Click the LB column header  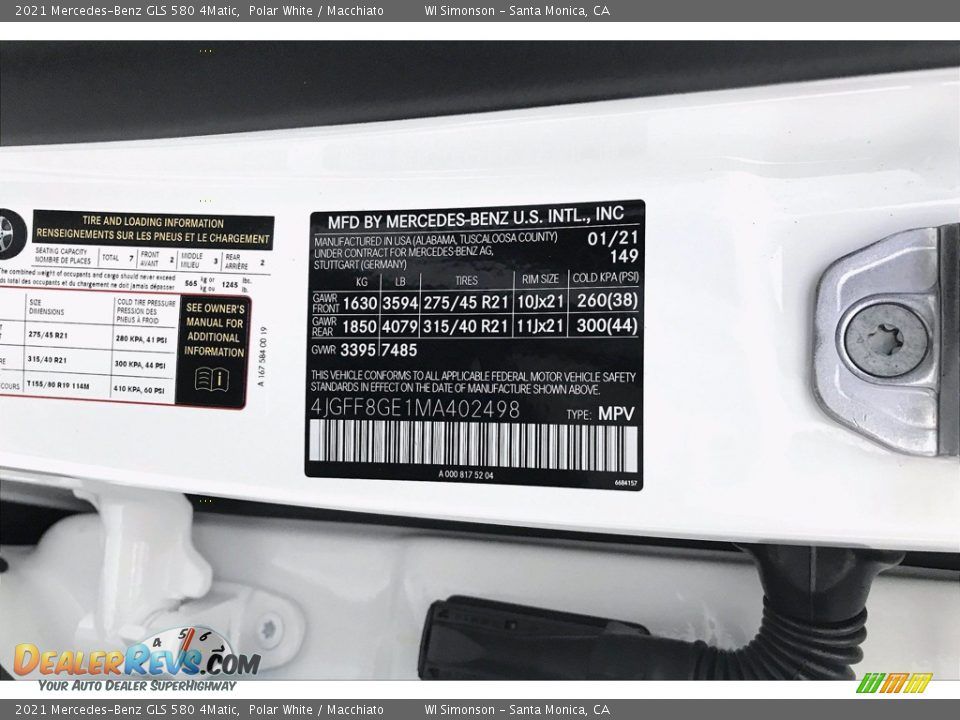click(x=400, y=282)
